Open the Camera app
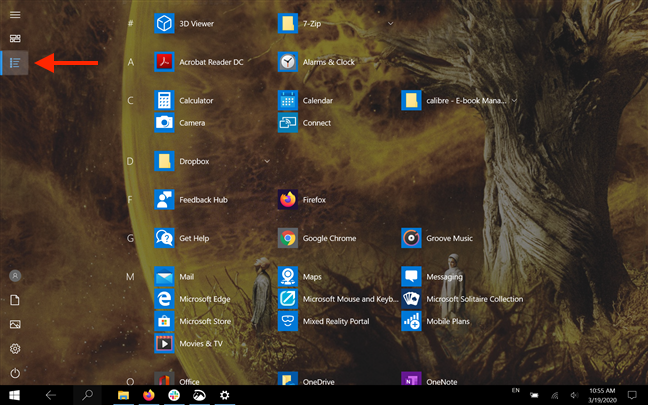 click(x=180, y=123)
